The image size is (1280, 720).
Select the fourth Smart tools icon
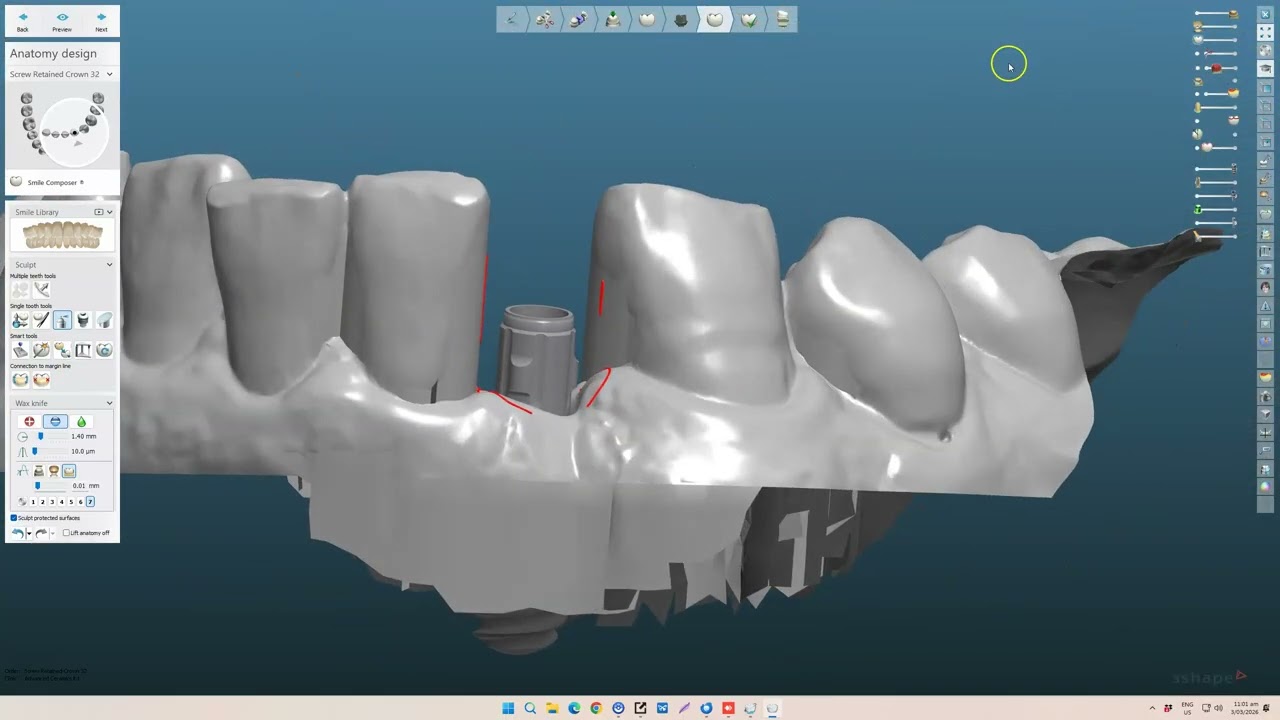[83, 350]
